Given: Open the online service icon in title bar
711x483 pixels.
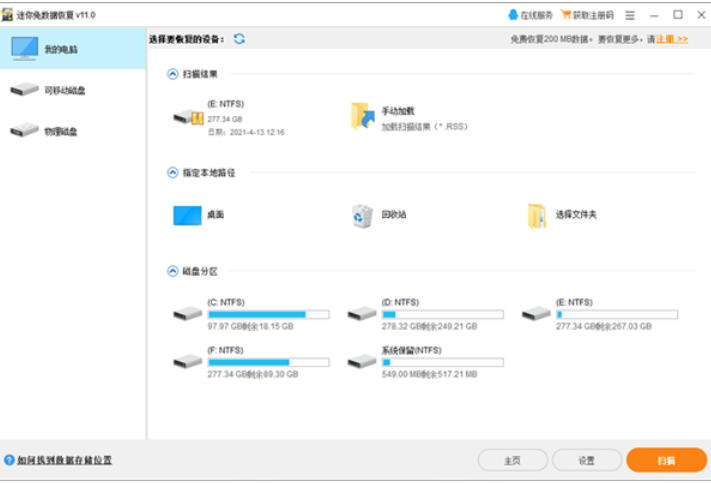Looking at the screenshot, I should tap(513, 15).
